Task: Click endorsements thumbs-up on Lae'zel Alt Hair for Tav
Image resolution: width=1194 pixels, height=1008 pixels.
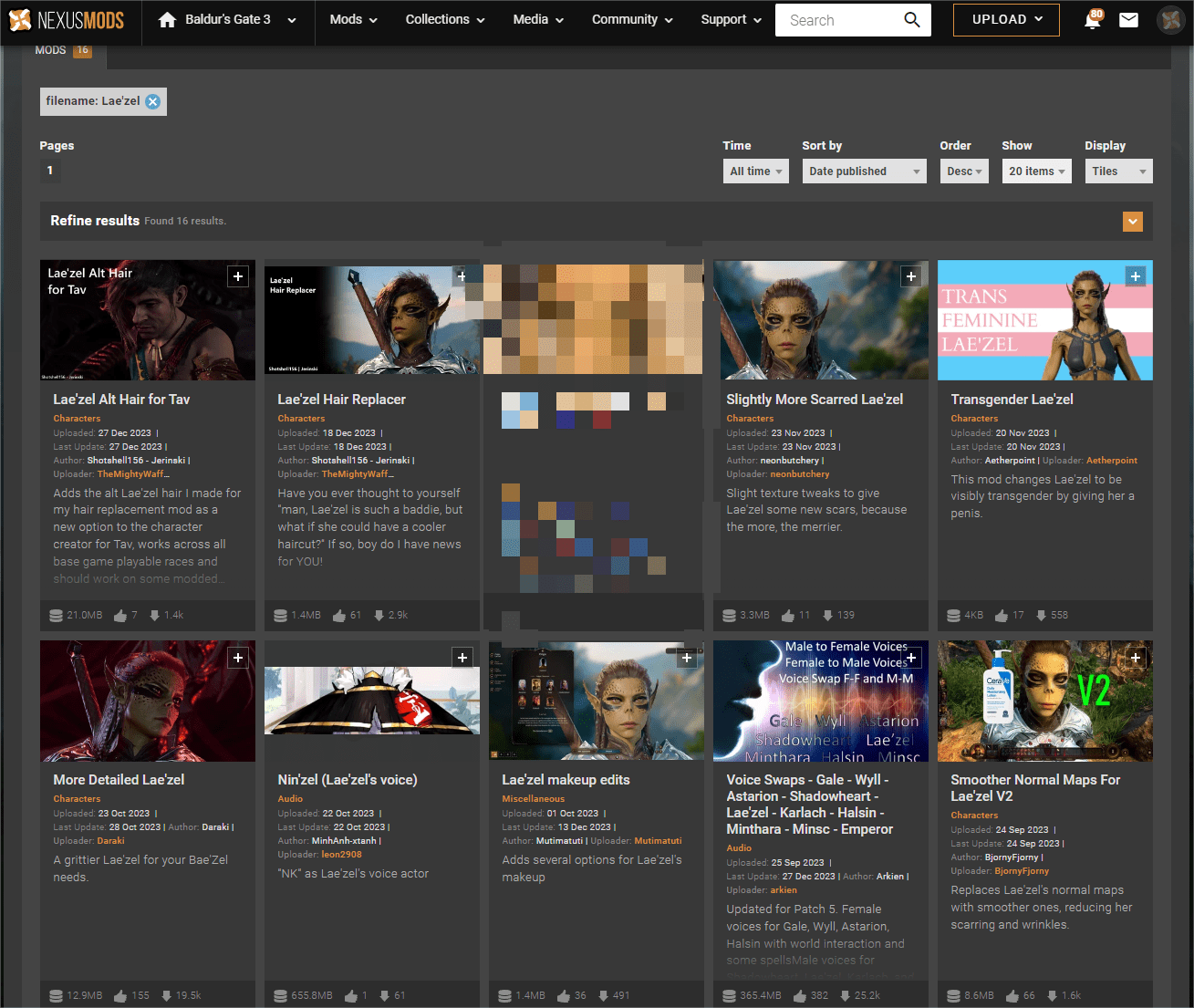Action: (x=120, y=616)
